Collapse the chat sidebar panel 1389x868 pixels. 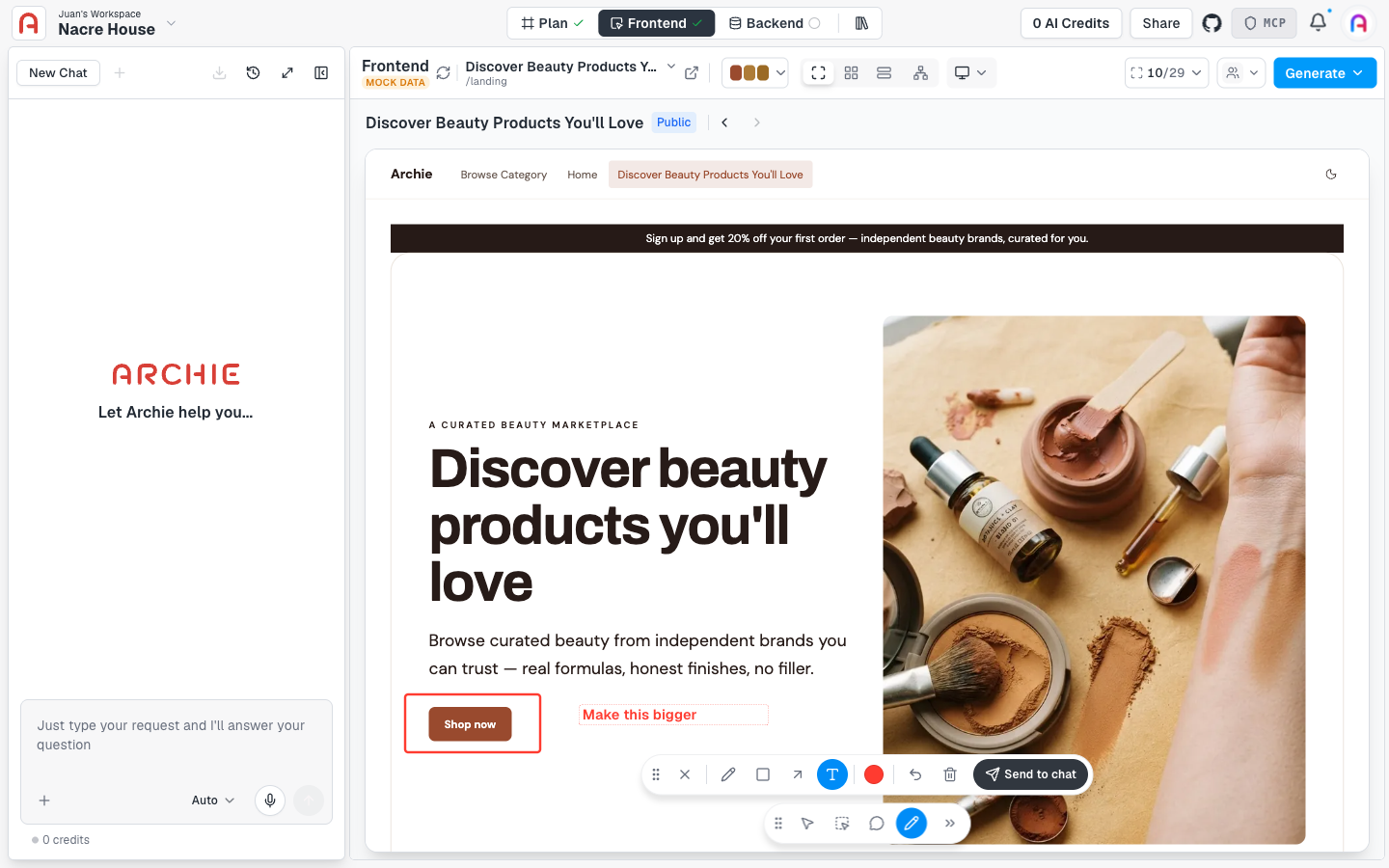coord(321,73)
